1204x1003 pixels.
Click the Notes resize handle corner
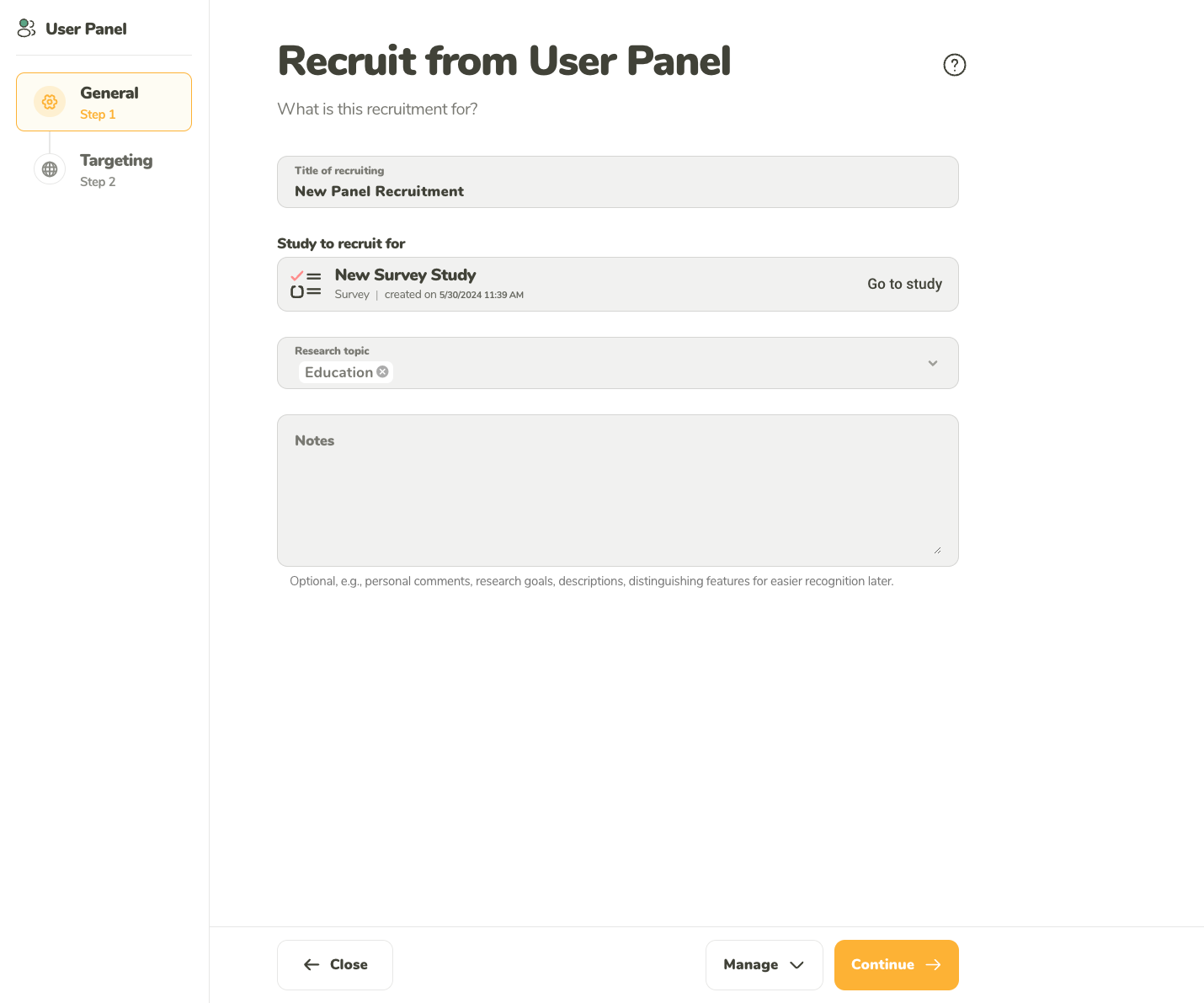click(937, 550)
